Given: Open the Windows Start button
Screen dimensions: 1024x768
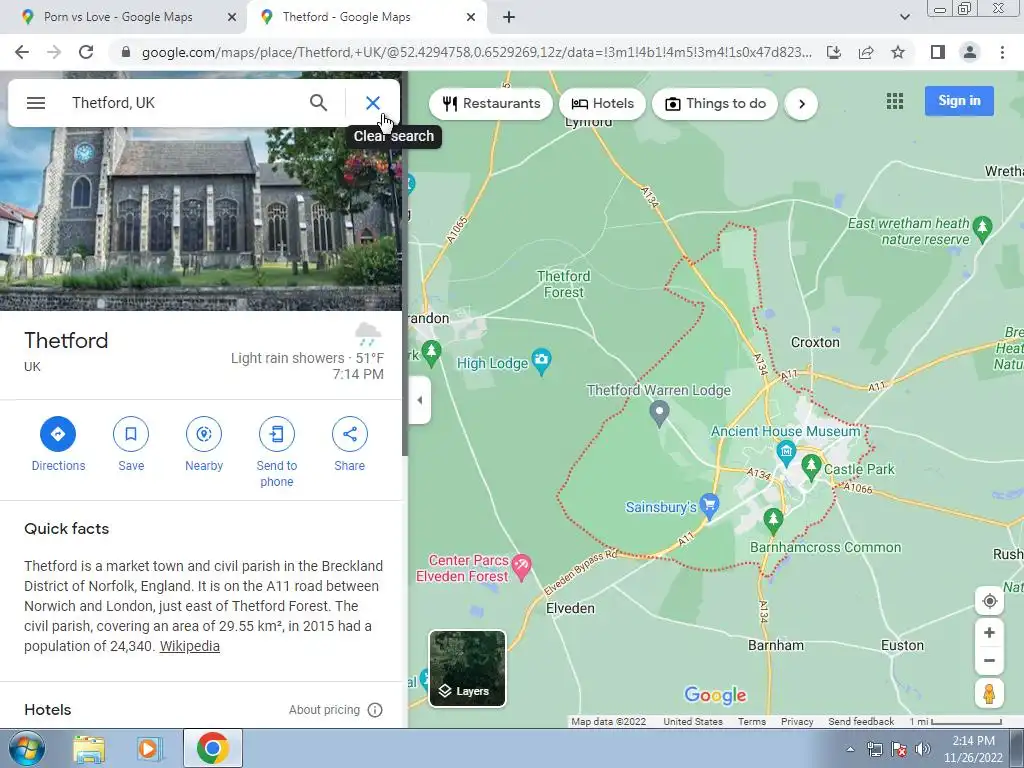Looking at the screenshot, I should pyautogui.click(x=25, y=748).
